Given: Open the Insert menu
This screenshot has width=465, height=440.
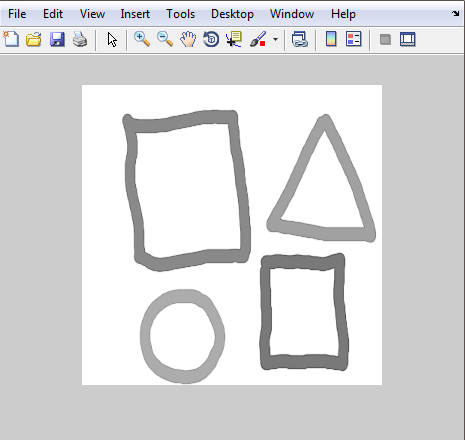Looking at the screenshot, I should tap(135, 14).
